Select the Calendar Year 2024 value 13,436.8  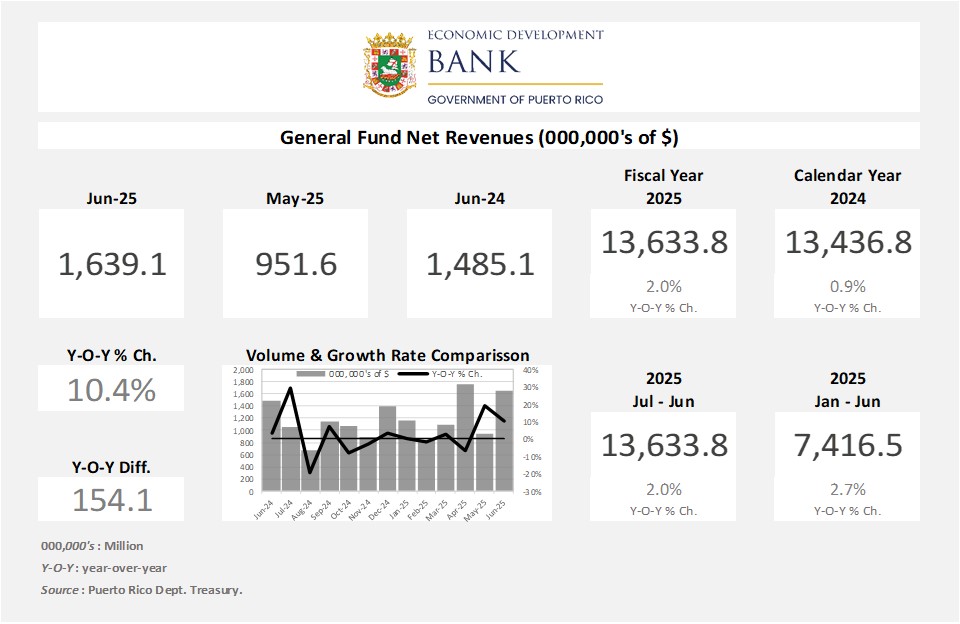pyautogui.click(x=848, y=242)
